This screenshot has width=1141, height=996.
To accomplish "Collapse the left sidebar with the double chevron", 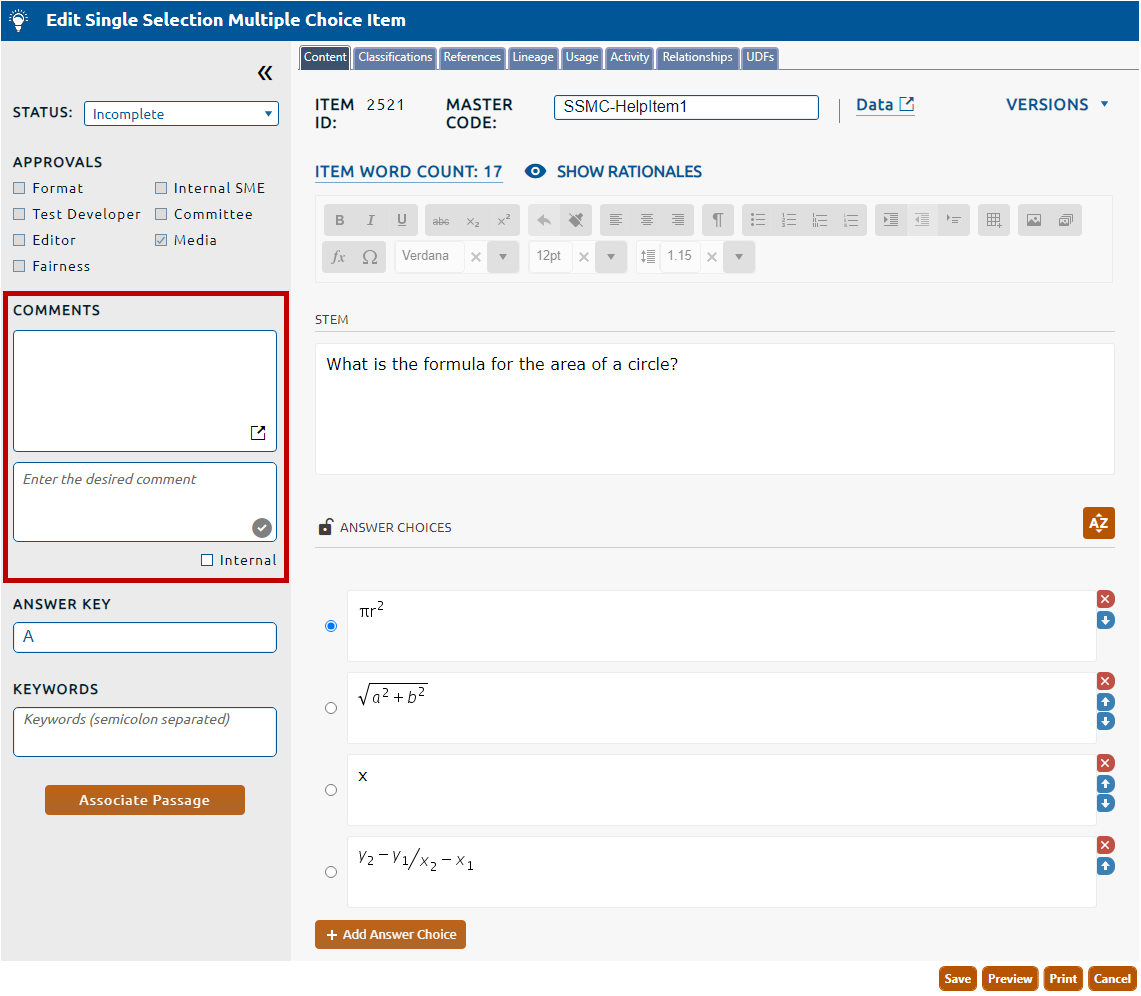I will coord(264,73).
